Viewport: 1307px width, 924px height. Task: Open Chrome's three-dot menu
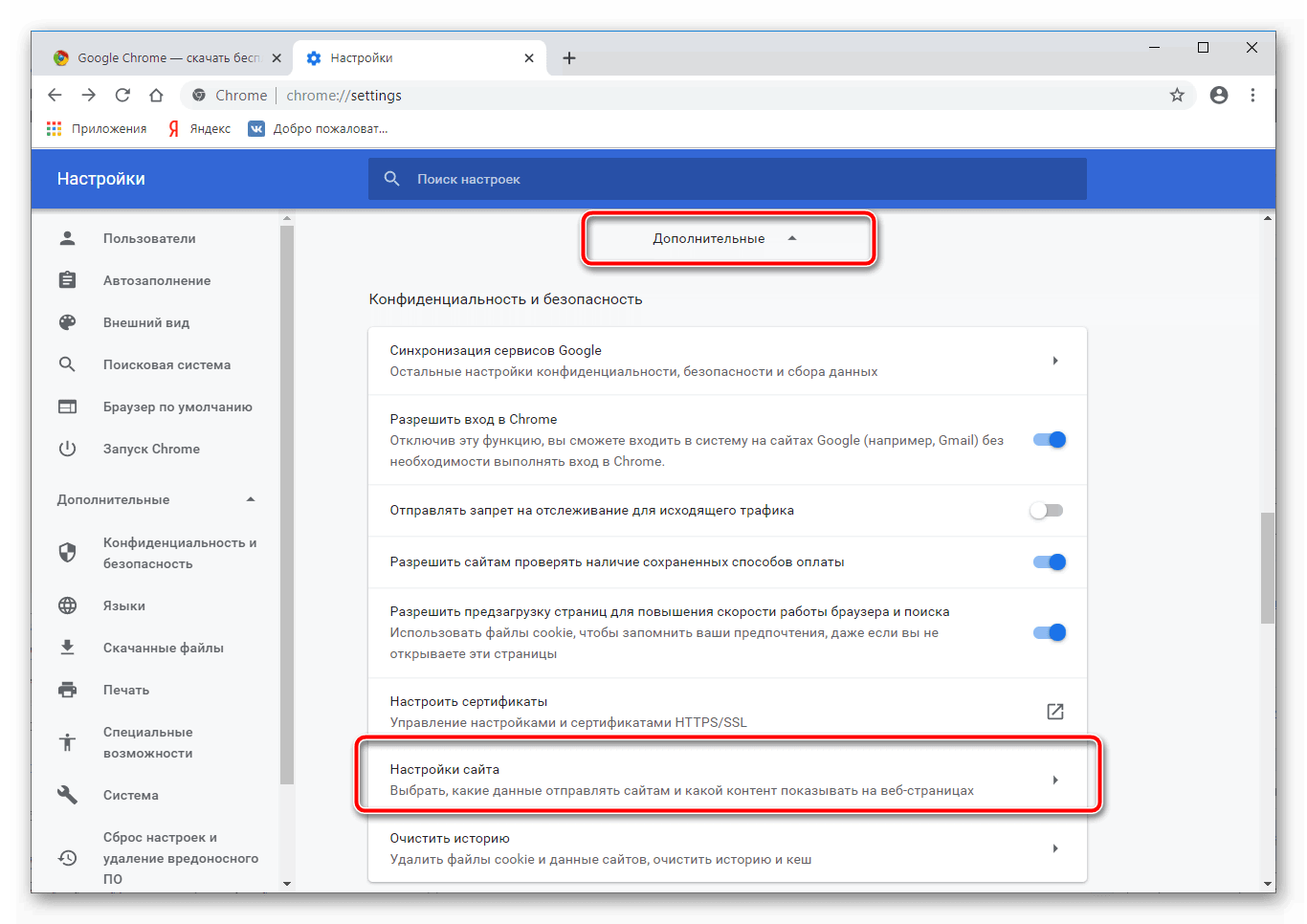1252,95
